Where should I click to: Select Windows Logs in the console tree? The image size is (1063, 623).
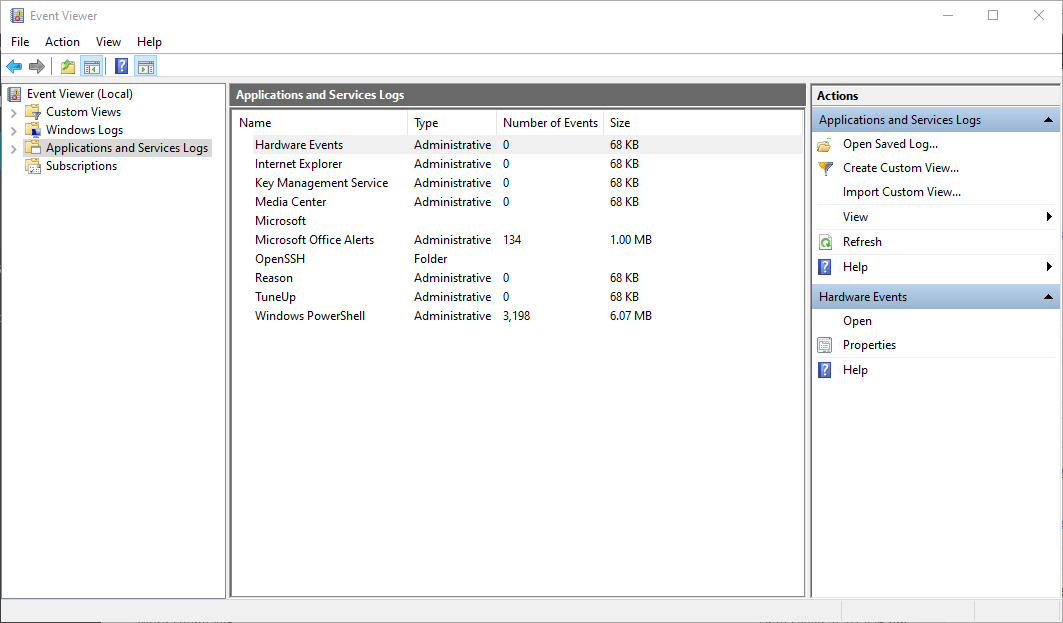tap(85, 130)
